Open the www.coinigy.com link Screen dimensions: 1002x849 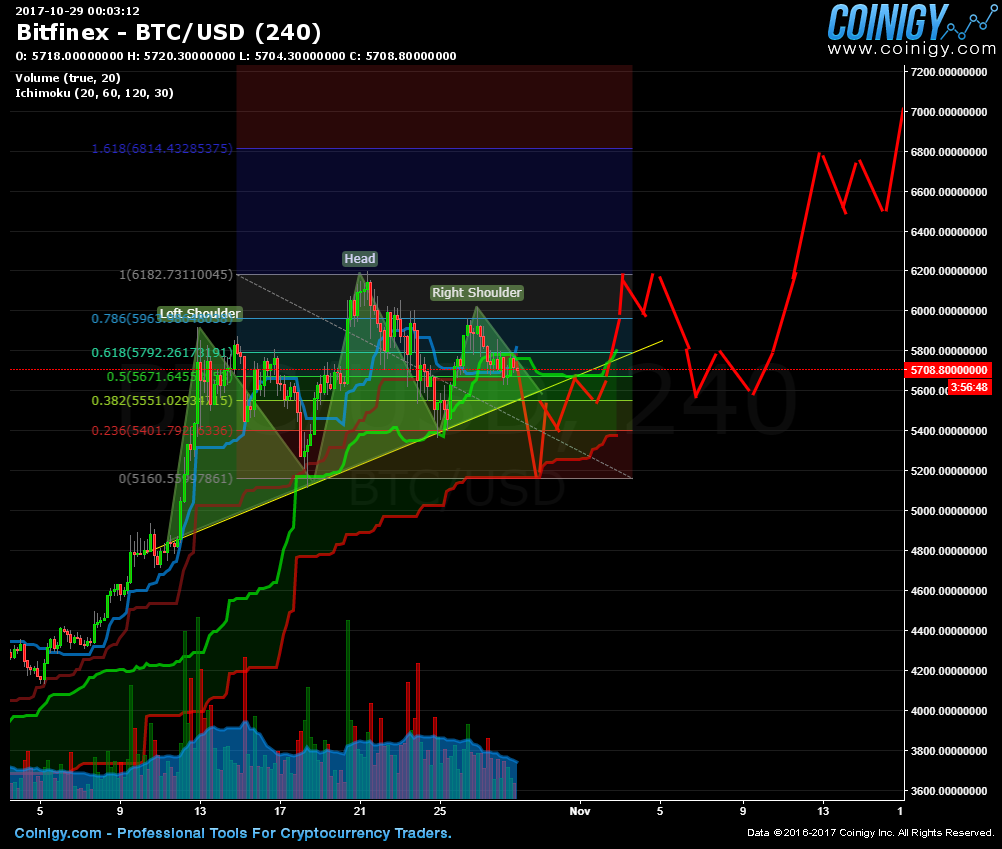coord(911,49)
